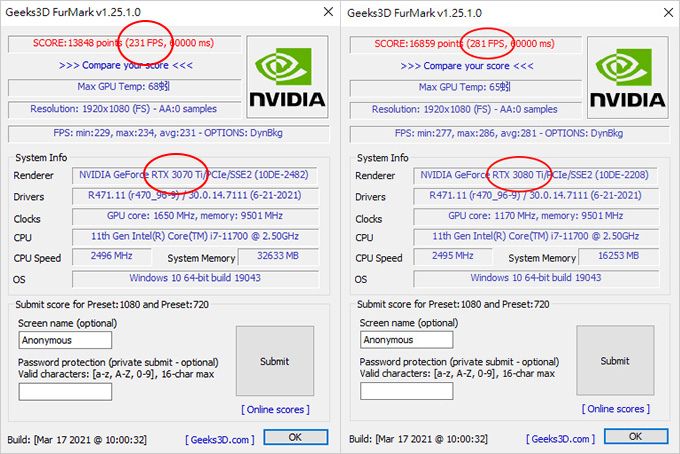Focus the Anonymous screen name field, left window
This screenshot has width=680, height=454.
click(65, 340)
